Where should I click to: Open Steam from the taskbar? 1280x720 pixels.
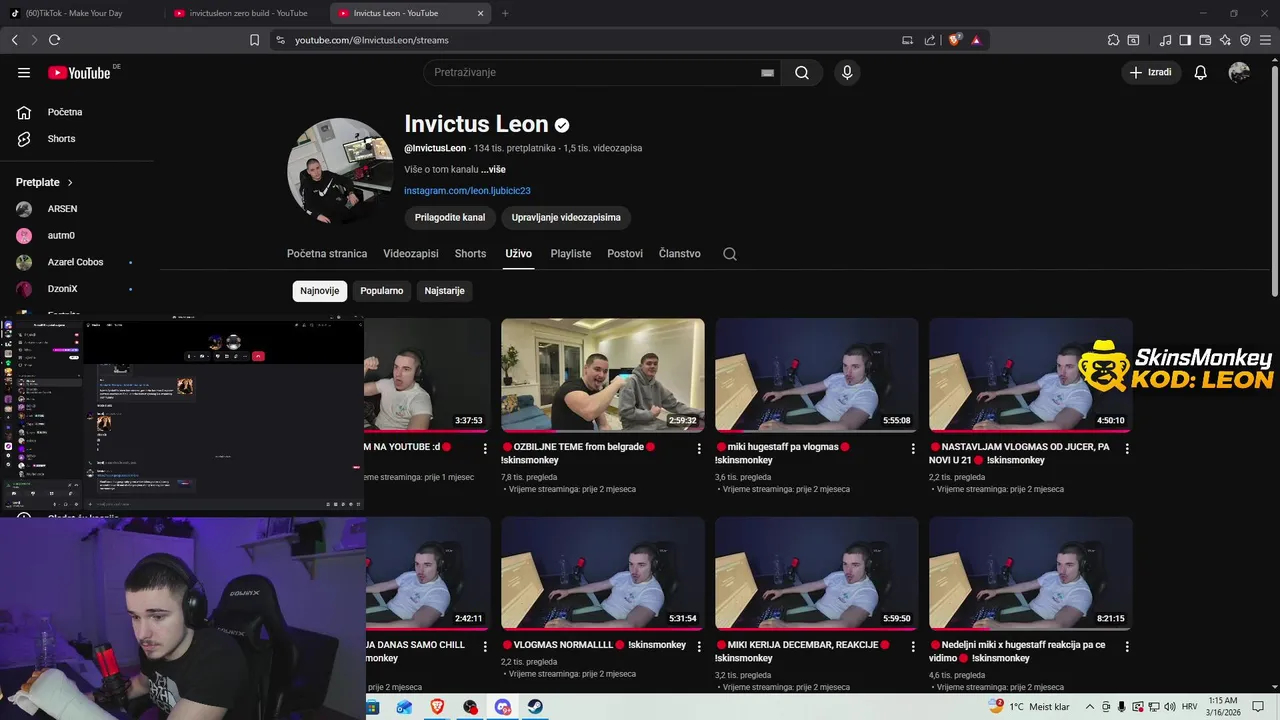[535, 707]
